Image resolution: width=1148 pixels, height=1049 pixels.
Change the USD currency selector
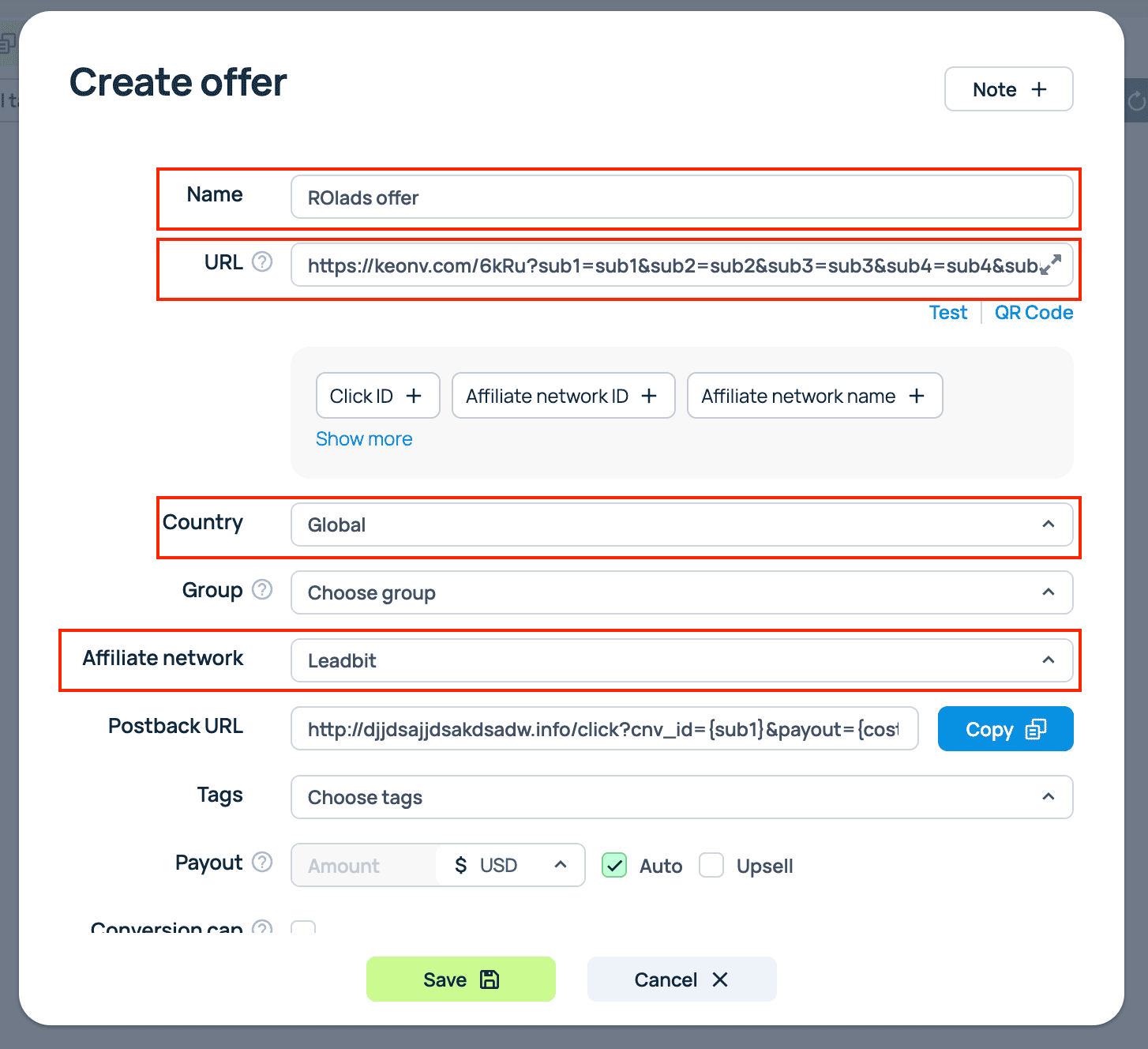coord(510,866)
